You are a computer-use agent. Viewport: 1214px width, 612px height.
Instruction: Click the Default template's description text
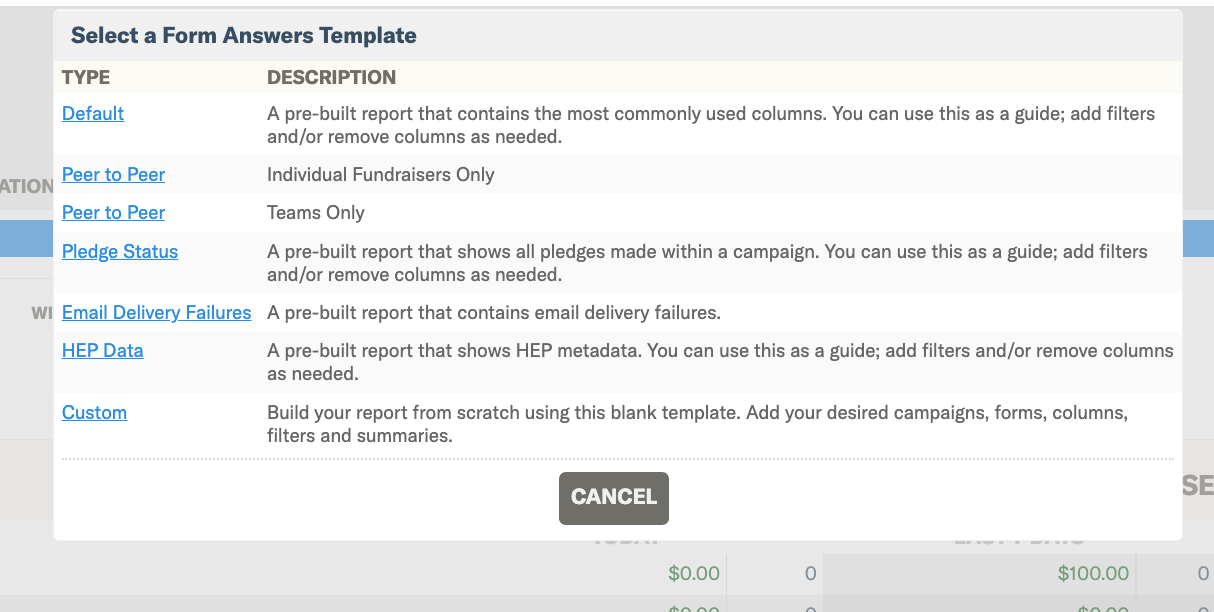coord(711,125)
